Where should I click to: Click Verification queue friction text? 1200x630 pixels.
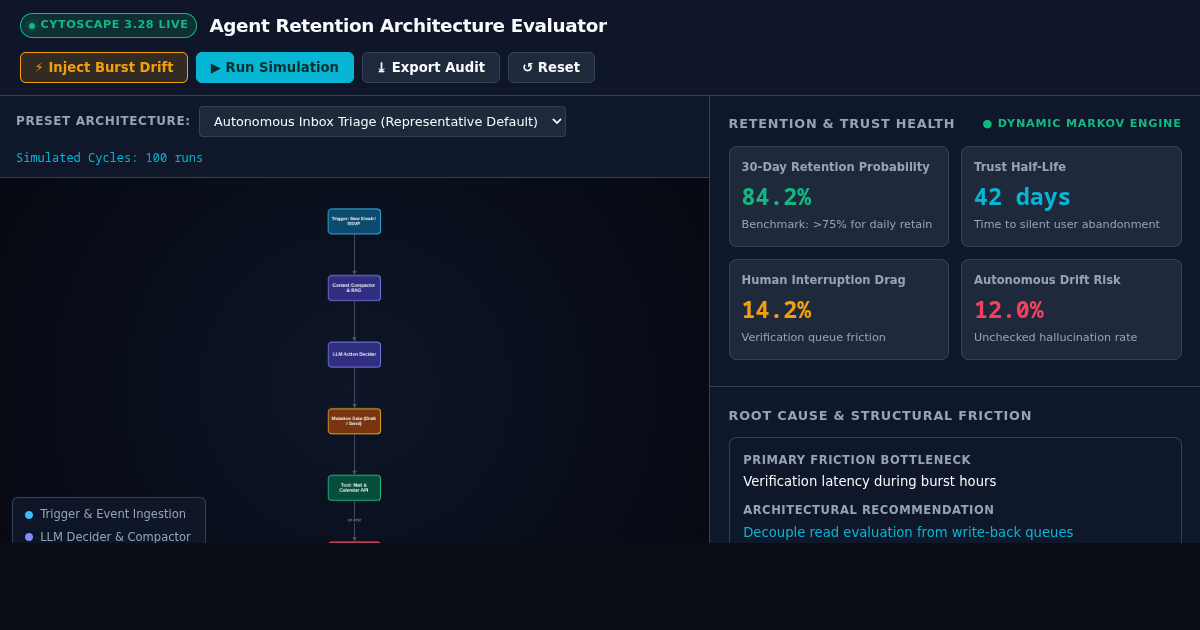[x=814, y=338]
